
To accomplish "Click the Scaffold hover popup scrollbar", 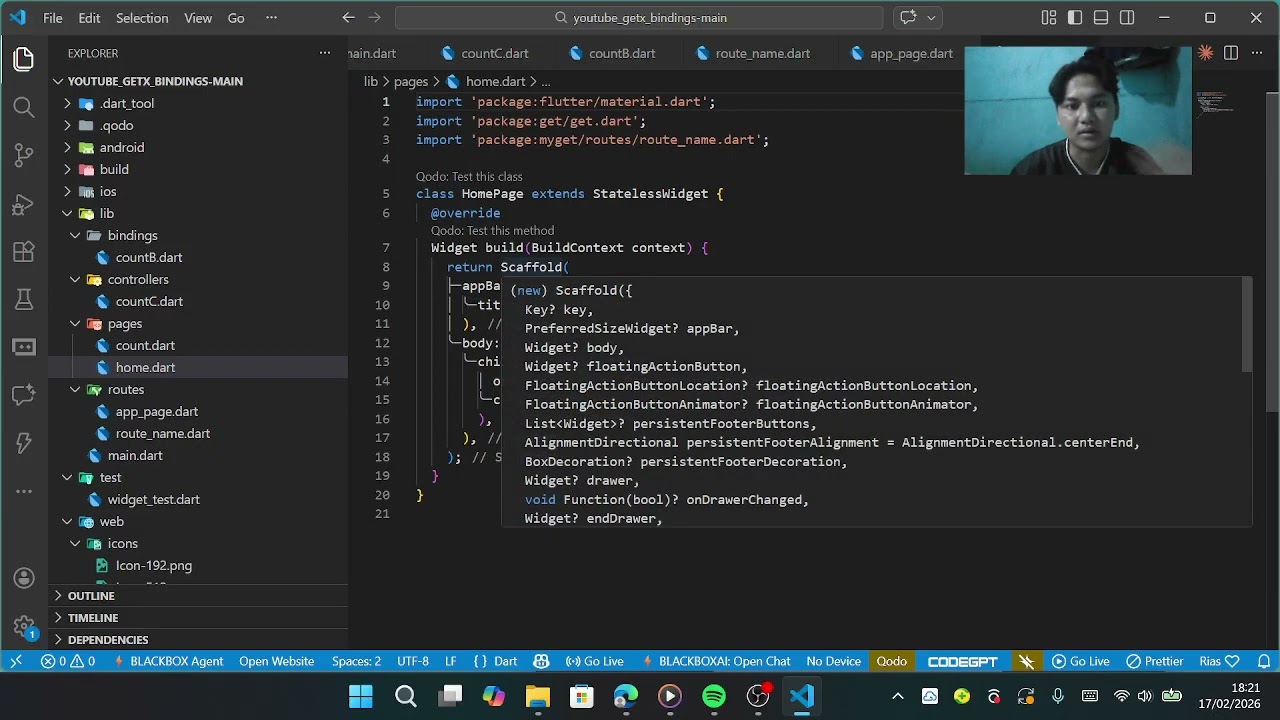I will pos(1247,325).
